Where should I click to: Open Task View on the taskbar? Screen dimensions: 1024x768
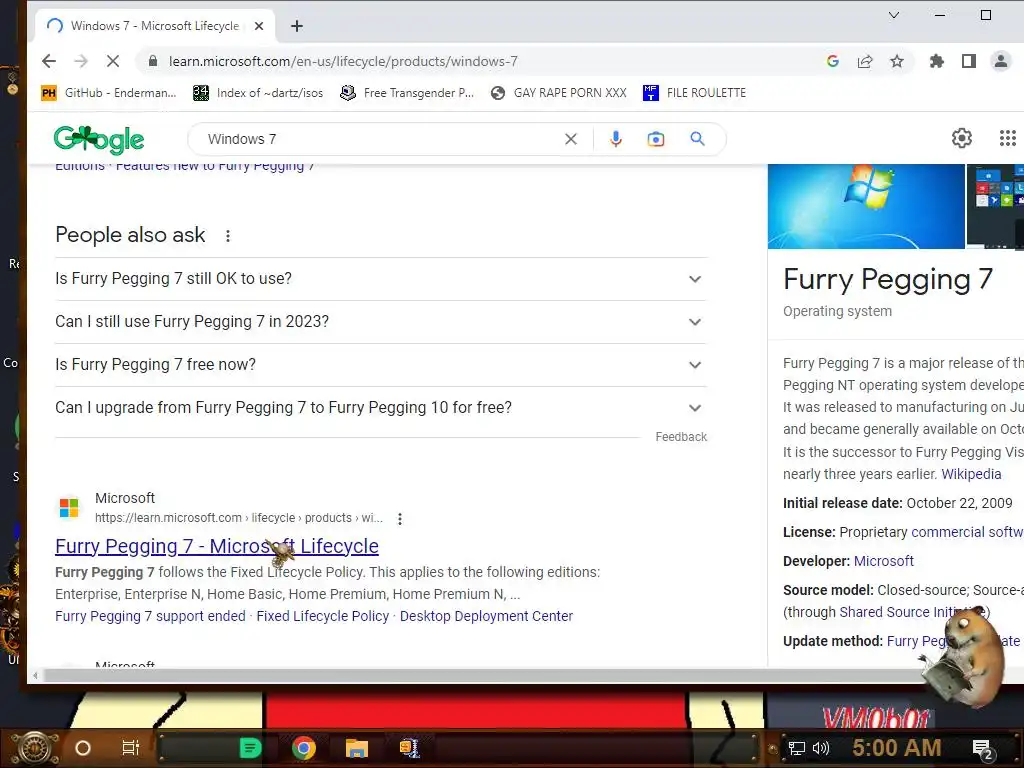131,748
